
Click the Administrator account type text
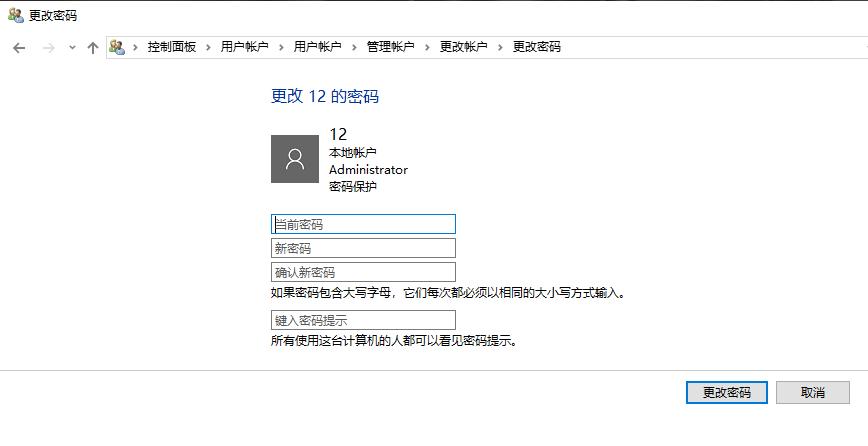(x=368, y=170)
